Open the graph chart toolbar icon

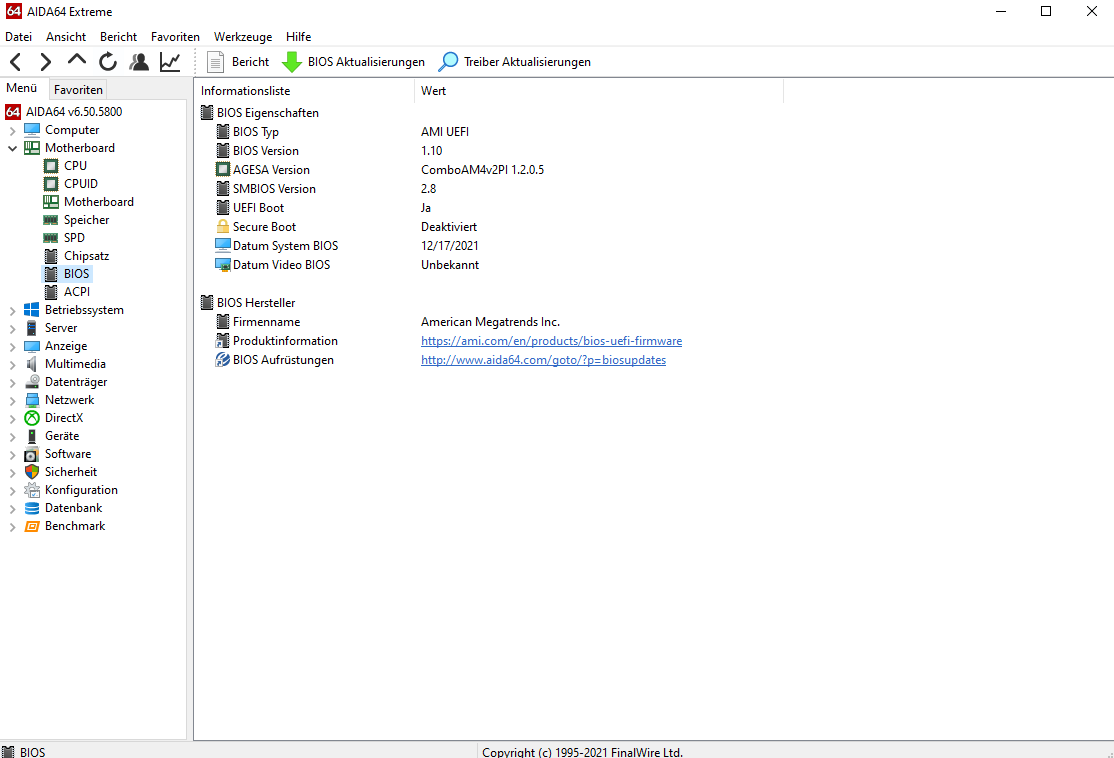[170, 62]
